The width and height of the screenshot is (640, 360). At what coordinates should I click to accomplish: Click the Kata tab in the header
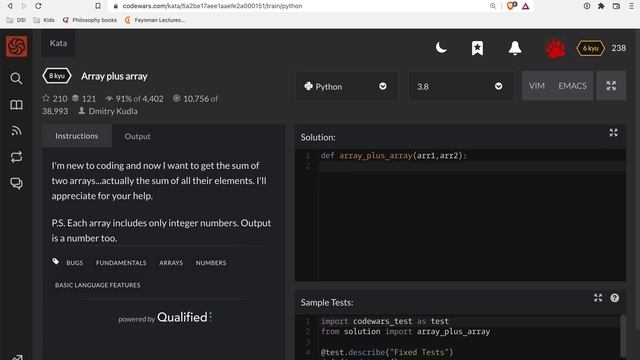pyautogui.click(x=58, y=43)
